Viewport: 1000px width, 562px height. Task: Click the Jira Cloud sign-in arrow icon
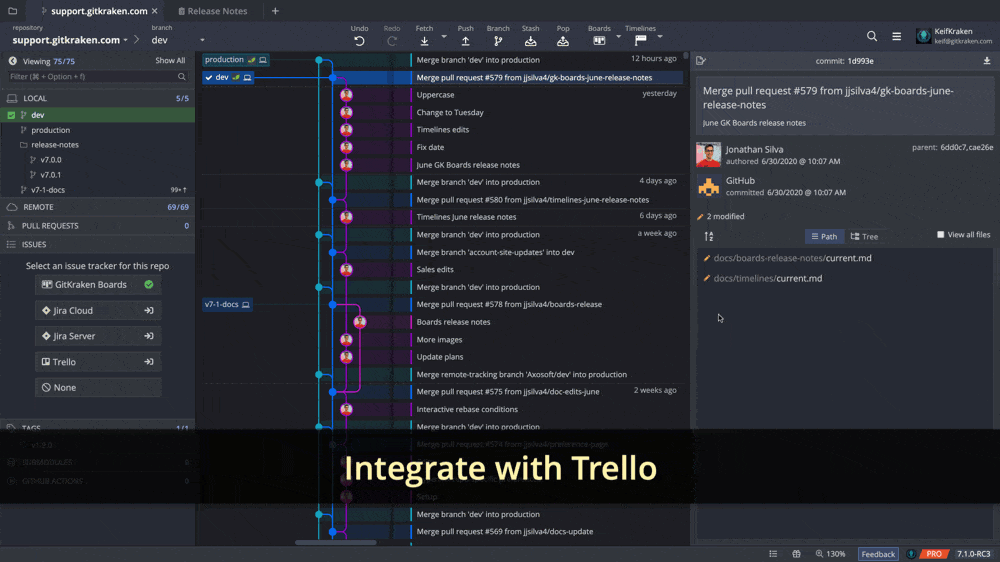point(149,311)
